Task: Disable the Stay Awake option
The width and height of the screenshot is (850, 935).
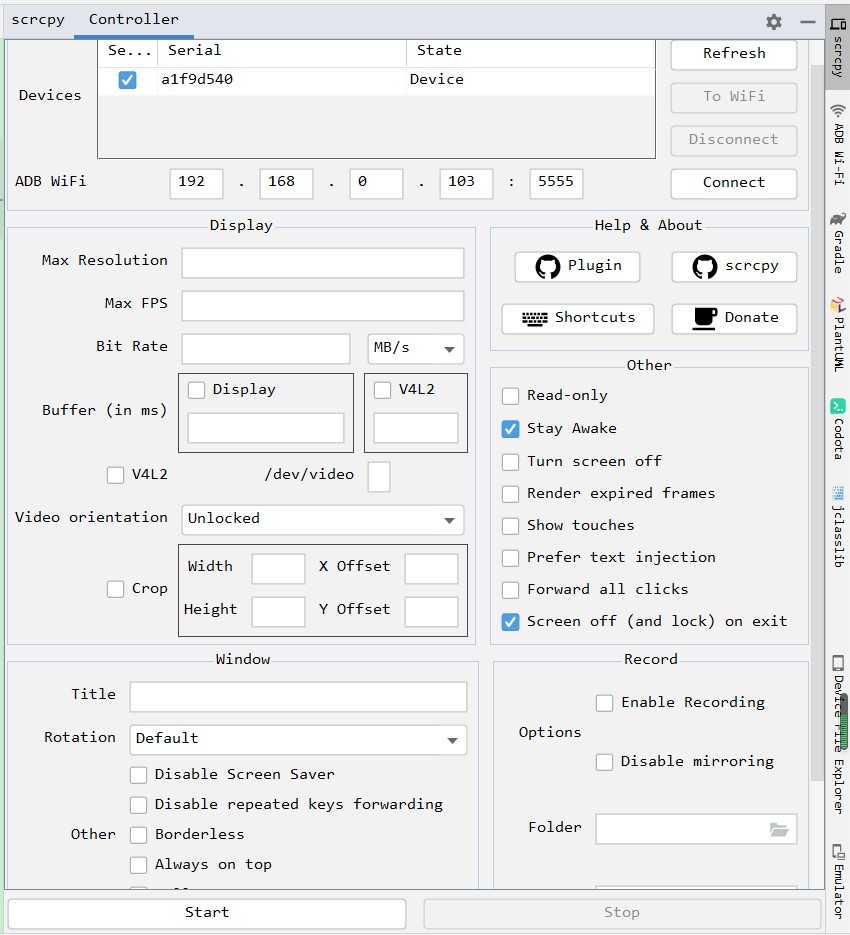Action: 511,429
